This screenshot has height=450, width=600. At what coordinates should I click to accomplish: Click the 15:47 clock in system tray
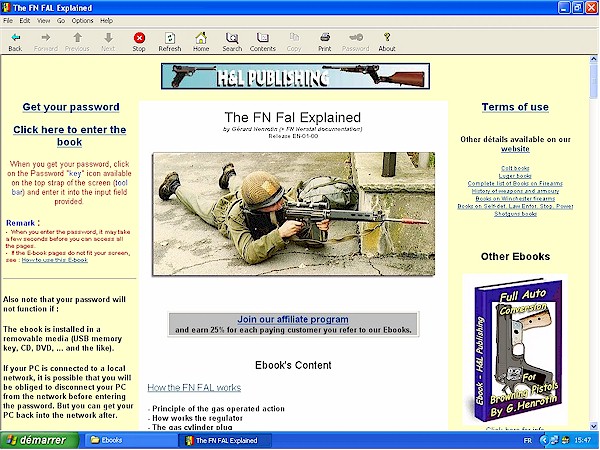[582, 441]
